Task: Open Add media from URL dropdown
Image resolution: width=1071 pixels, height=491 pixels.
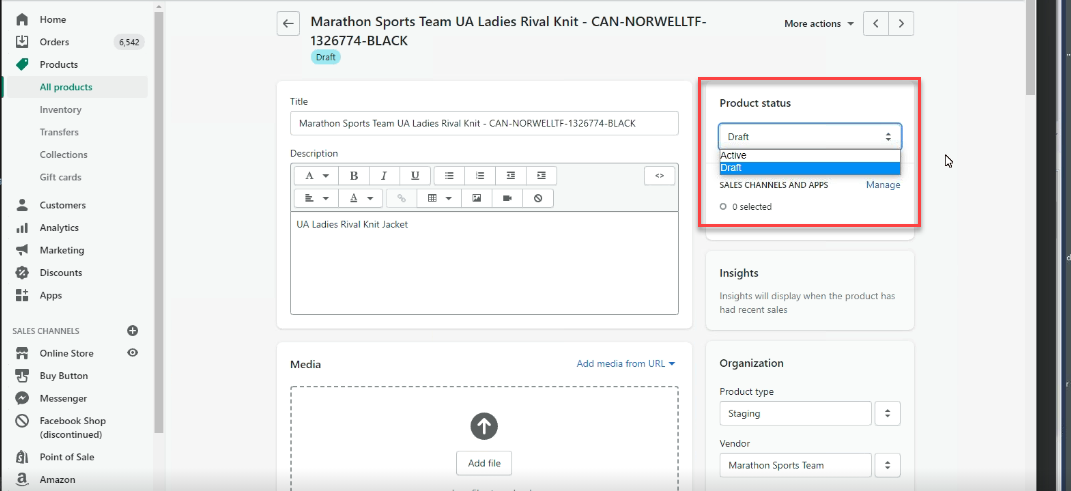Action: coord(626,363)
